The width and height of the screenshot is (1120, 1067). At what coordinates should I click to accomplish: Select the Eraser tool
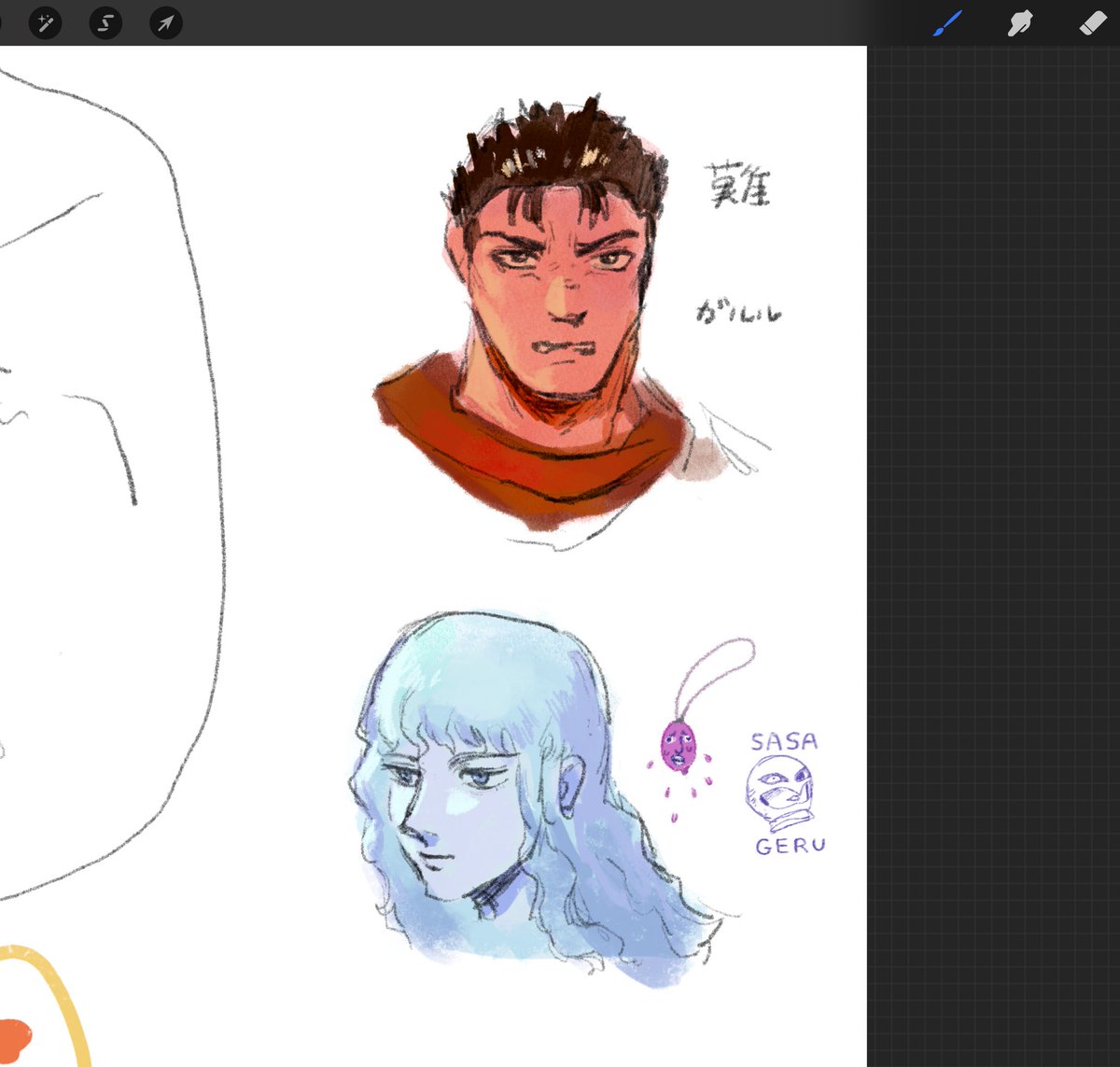pos(1093,22)
